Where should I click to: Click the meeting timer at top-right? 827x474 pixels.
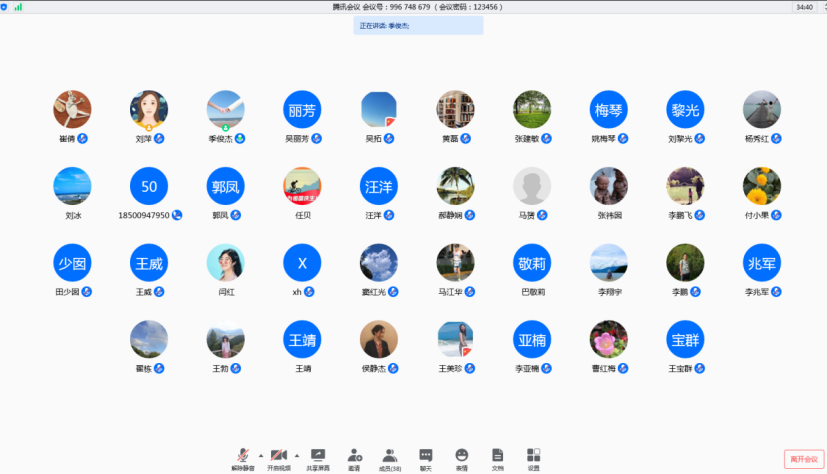click(804, 7)
